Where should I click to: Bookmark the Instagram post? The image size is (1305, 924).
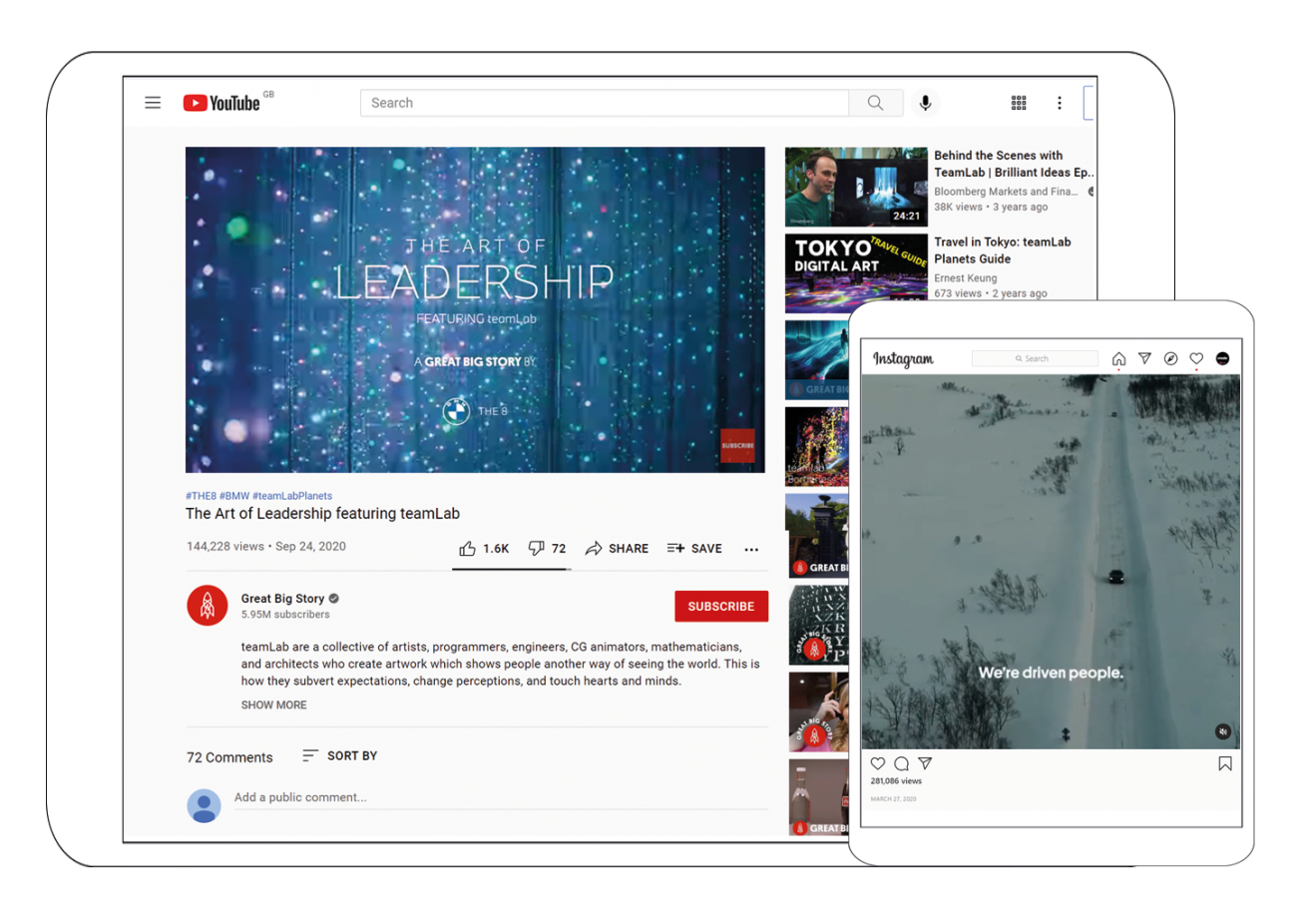point(1225,763)
